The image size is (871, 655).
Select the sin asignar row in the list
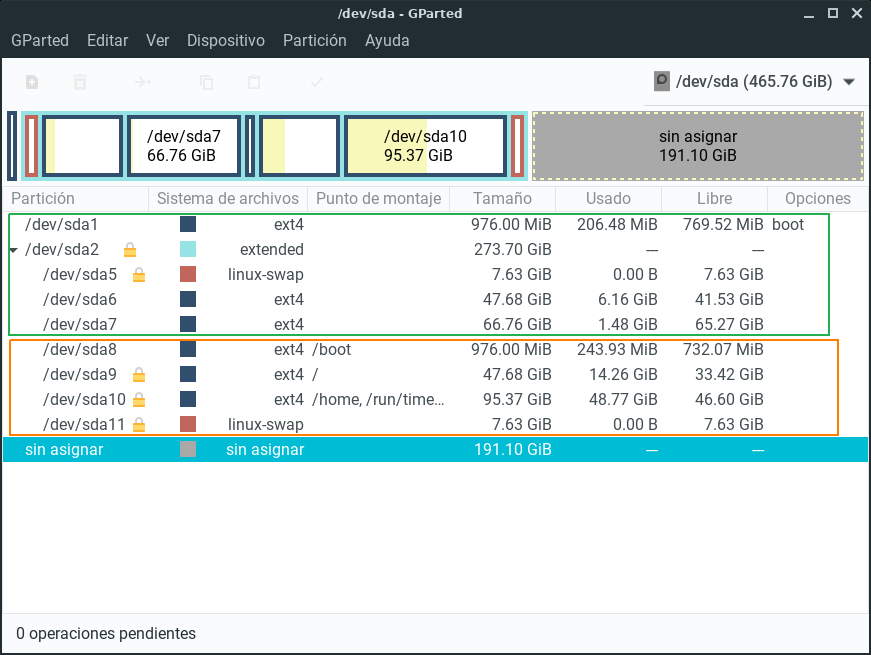[x=436, y=449]
